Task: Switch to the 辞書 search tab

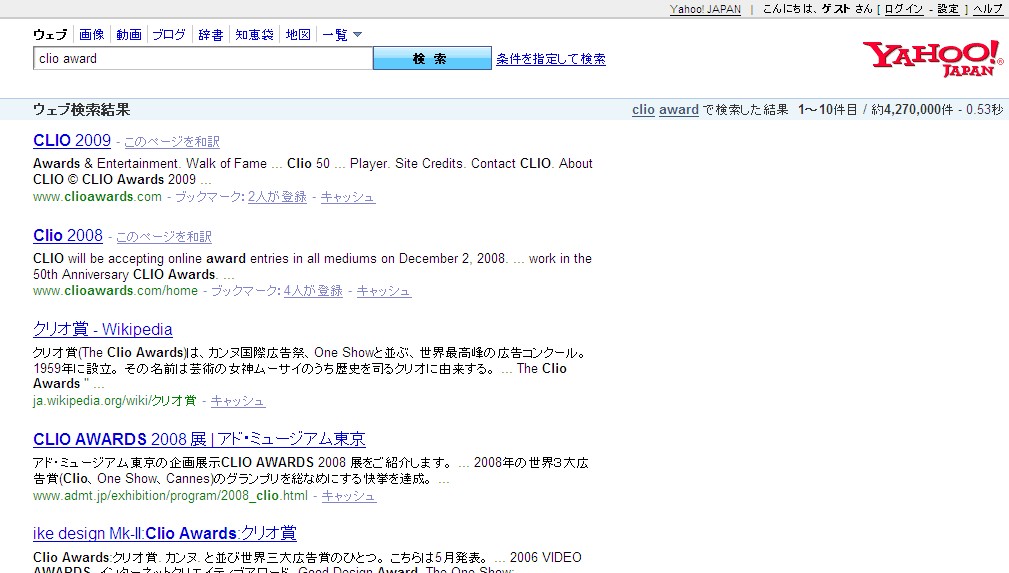Action: pyautogui.click(x=210, y=35)
